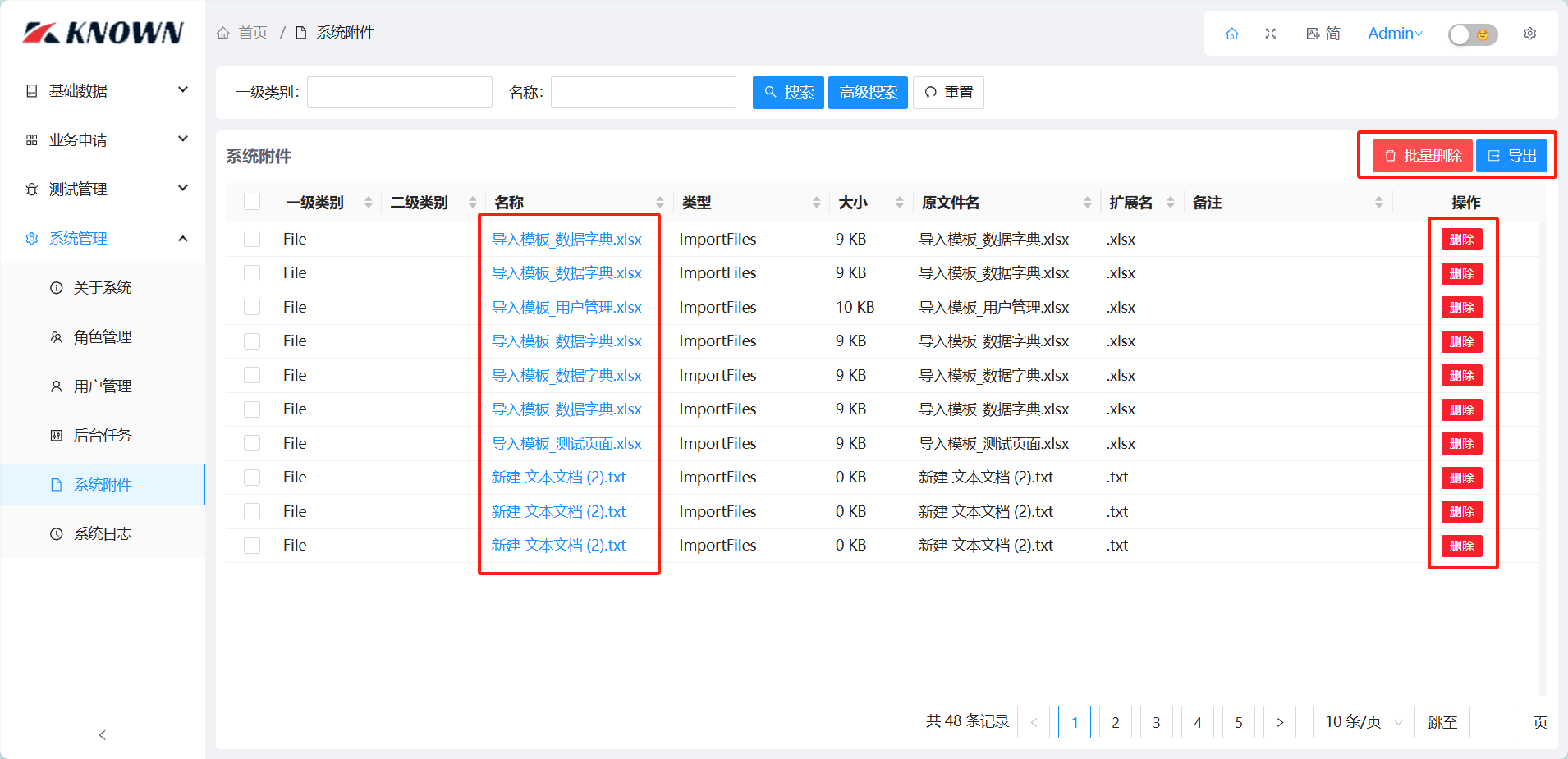Click the 导出 export button
The height and width of the screenshot is (759, 1568).
point(1511,156)
